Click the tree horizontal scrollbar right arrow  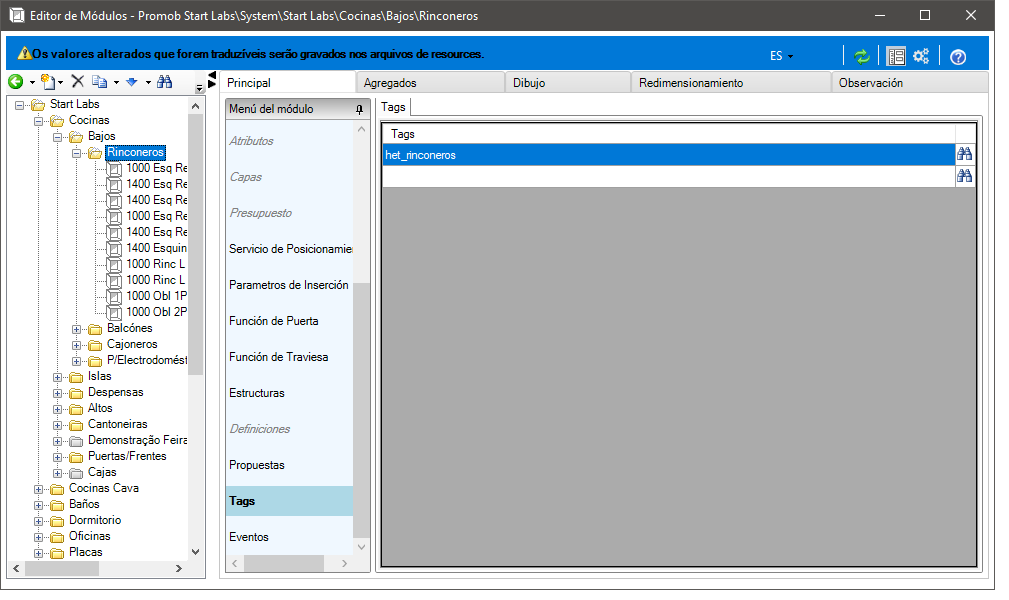179,569
